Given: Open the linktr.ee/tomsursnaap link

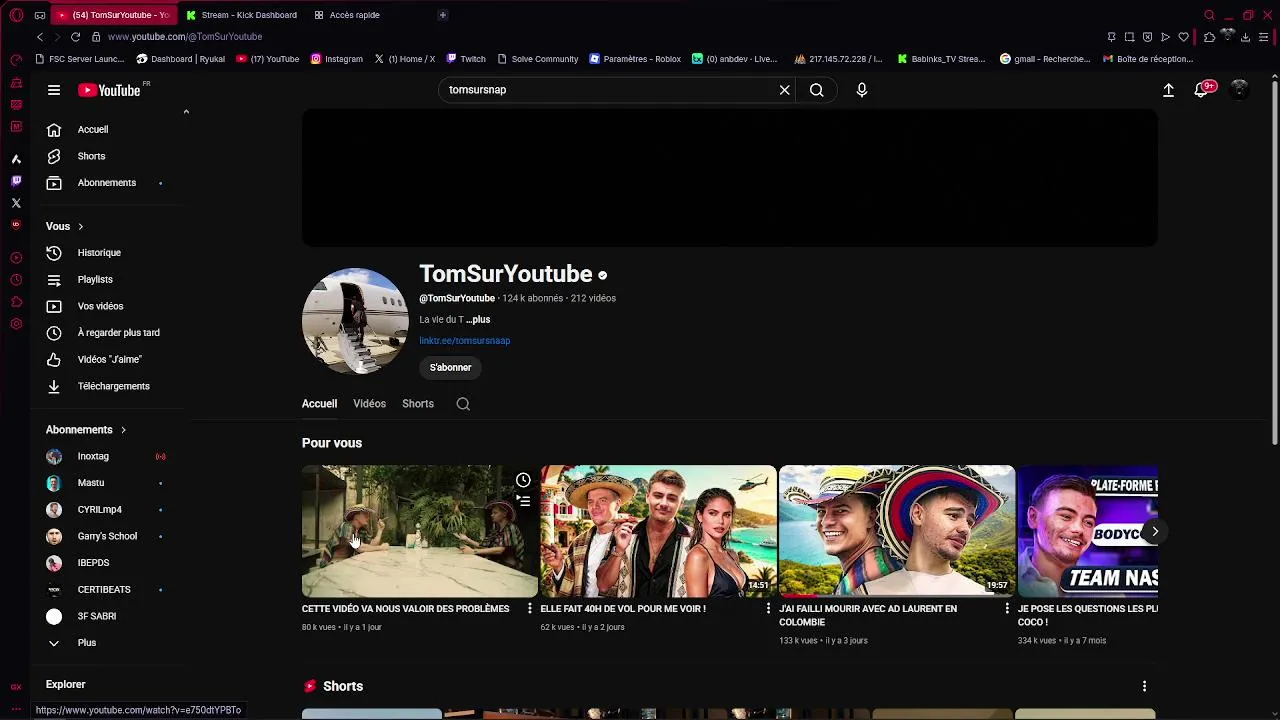Looking at the screenshot, I should click(x=464, y=341).
